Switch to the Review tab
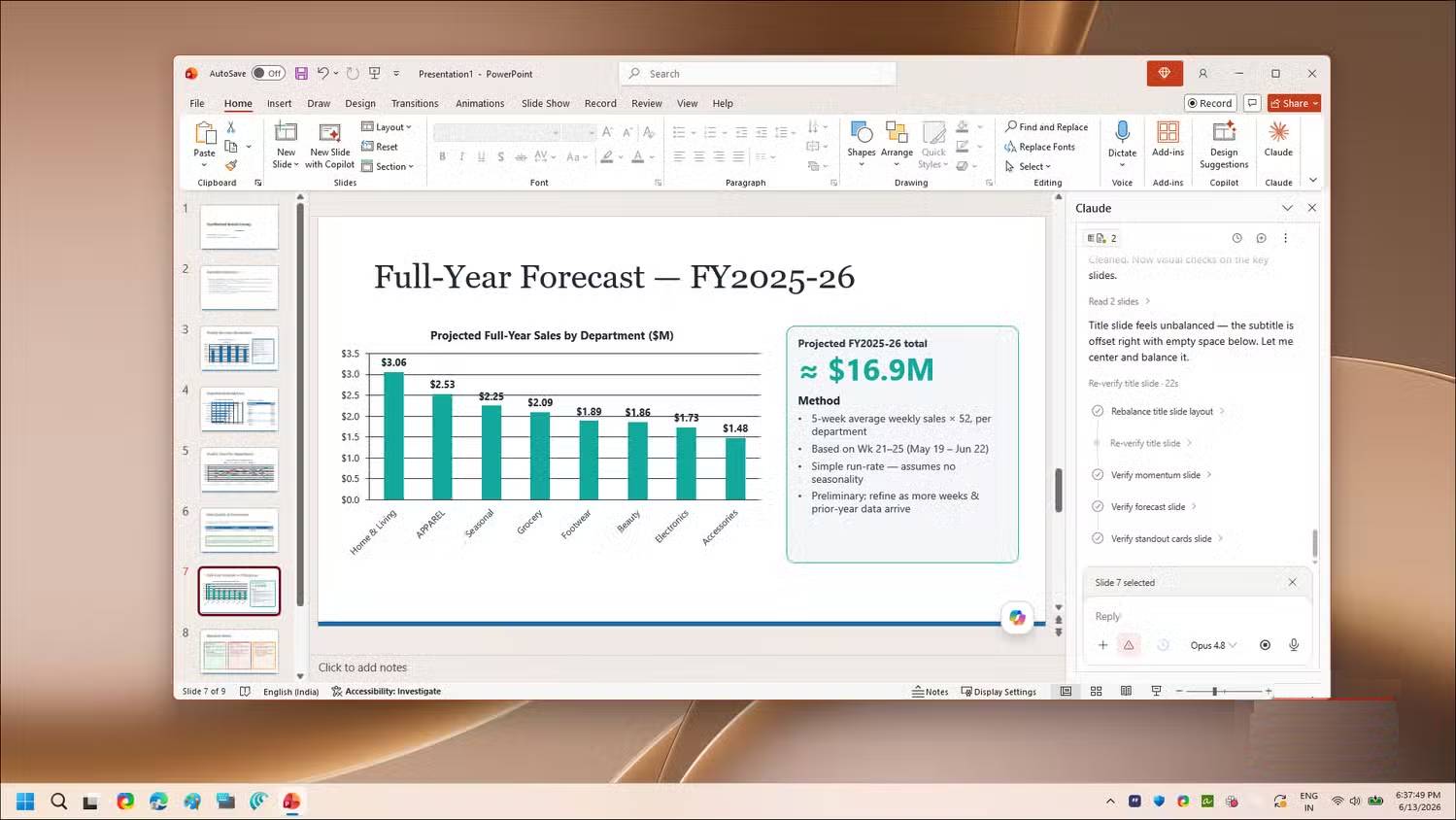Screen dimensions: 1456x820 pos(646,103)
